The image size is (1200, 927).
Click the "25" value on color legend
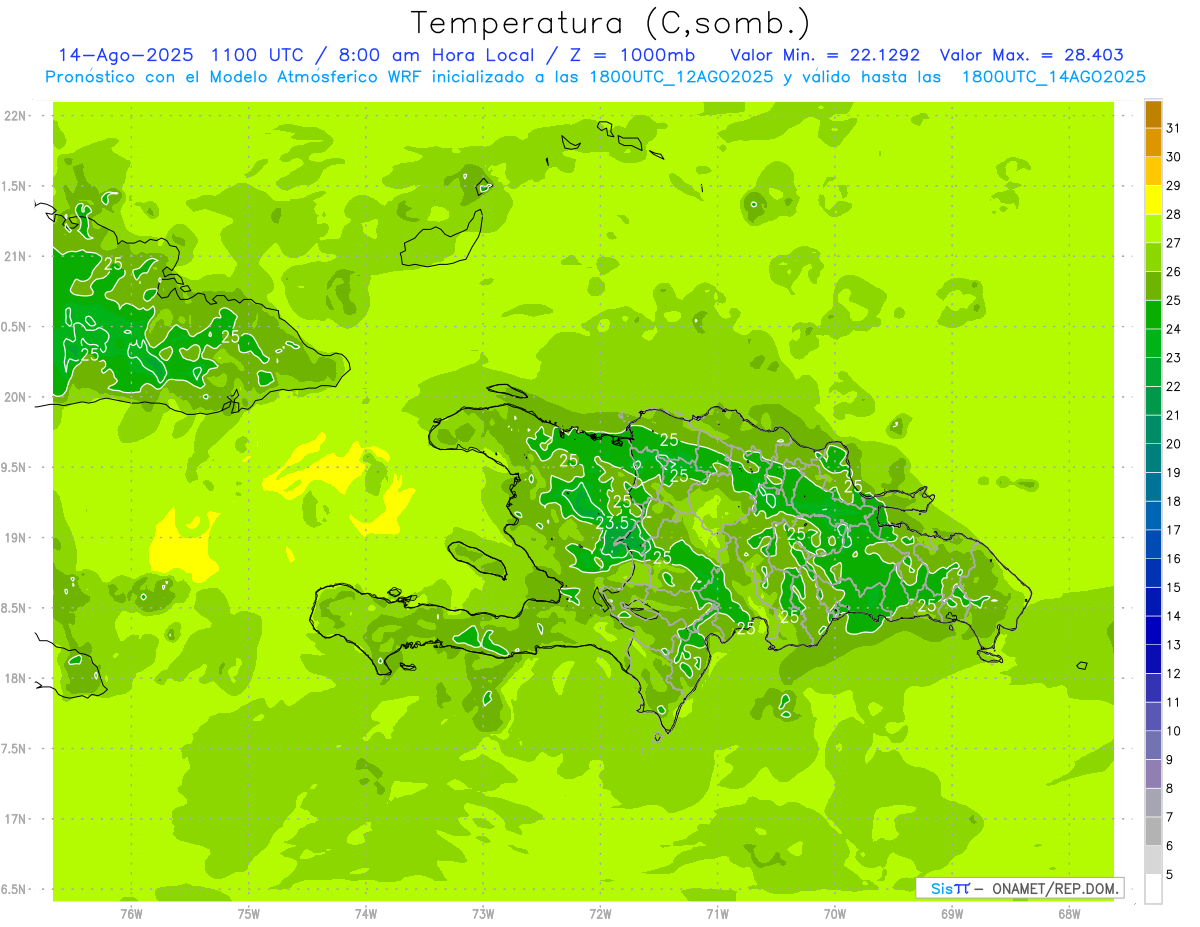tap(1174, 300)
